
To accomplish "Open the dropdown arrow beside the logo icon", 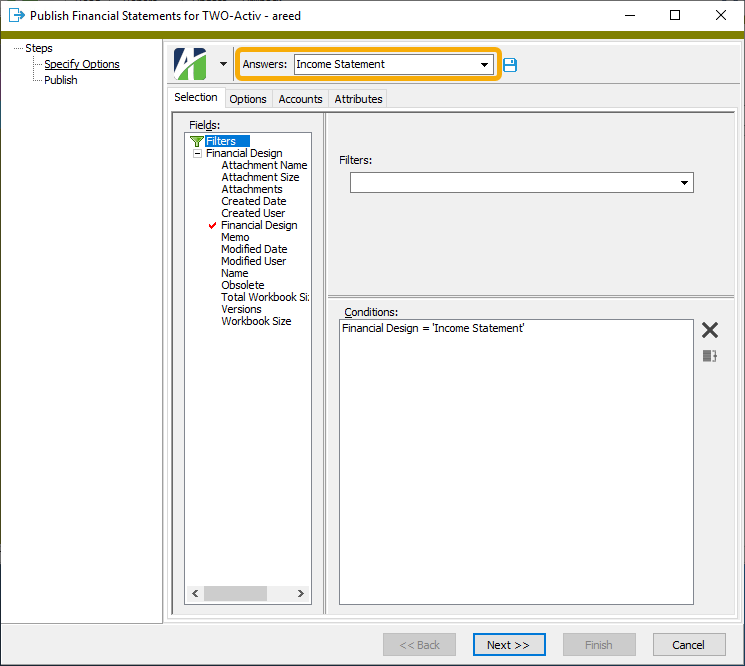I will click(x=223, y=64).
